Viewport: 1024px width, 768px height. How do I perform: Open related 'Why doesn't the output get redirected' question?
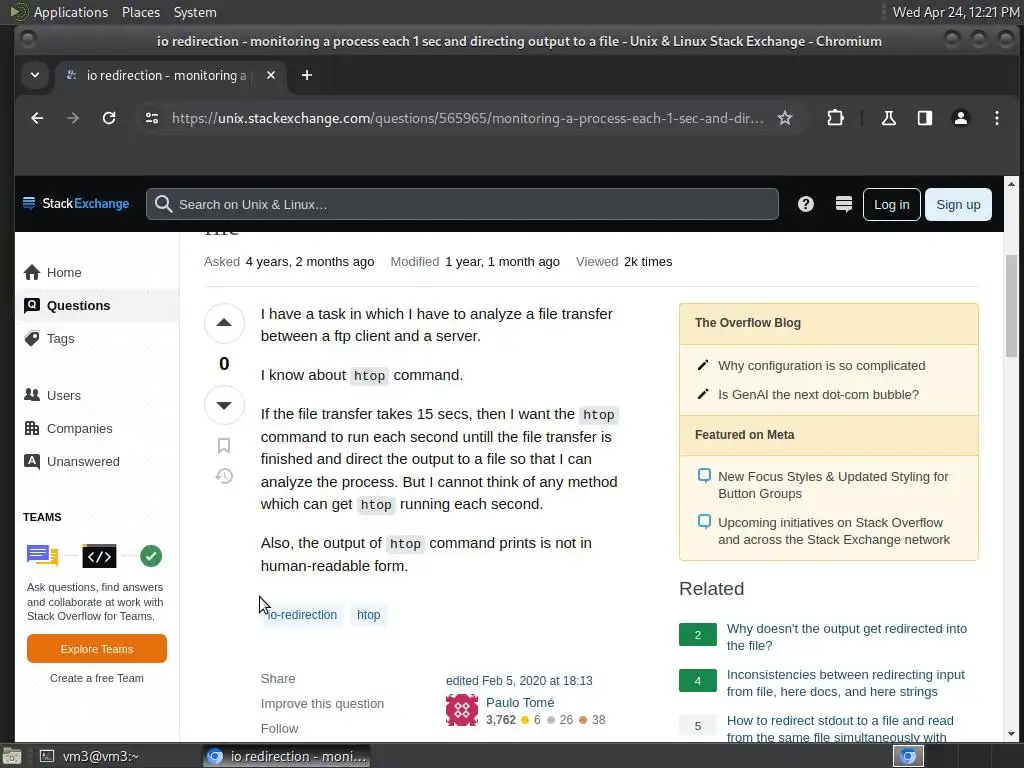click(846, 637)
